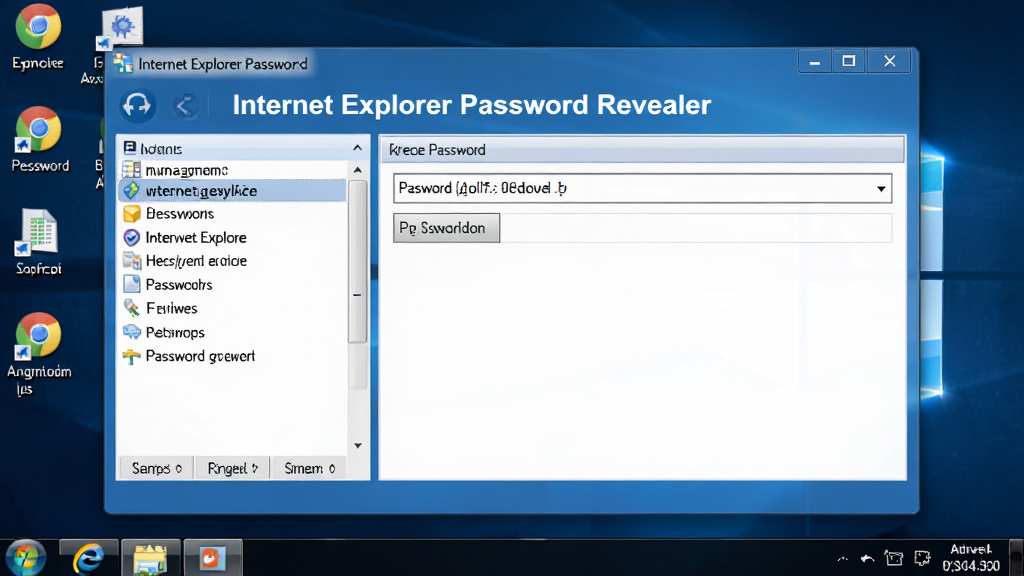
Task: Launch Internet Explorer from the taskbar
Action: click(89, 558)
